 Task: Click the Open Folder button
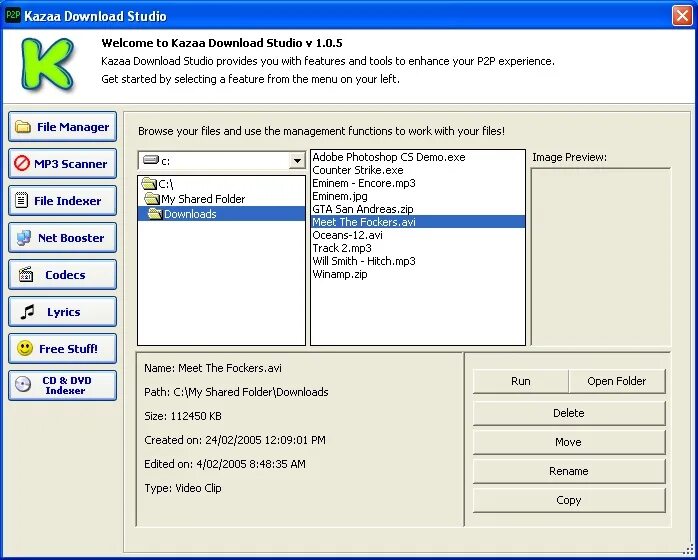pos(617,381)
